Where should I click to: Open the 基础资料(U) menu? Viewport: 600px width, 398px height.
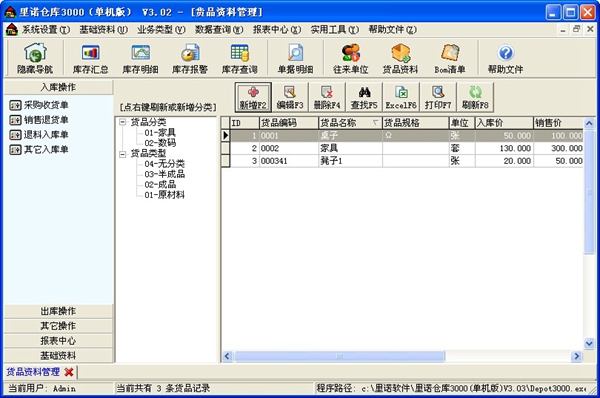click(103, 29)
